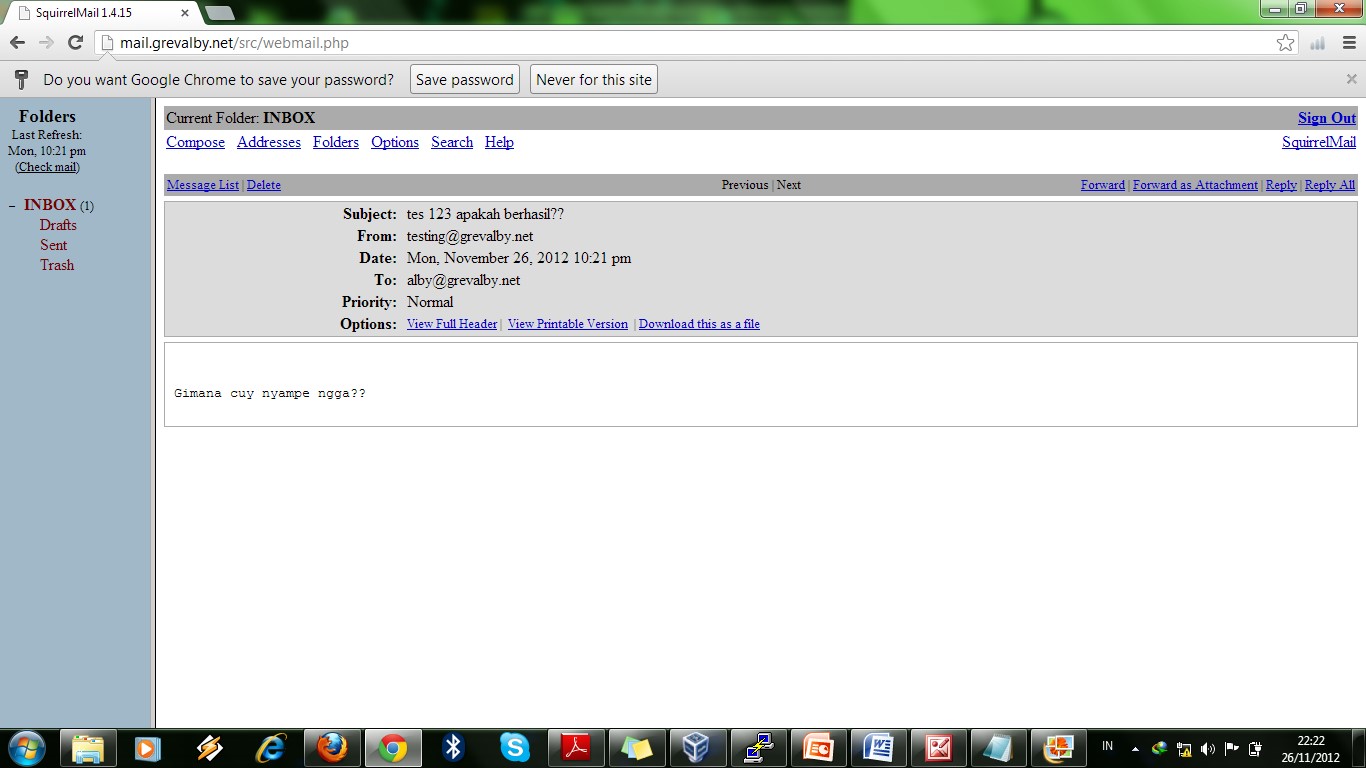Open the Options menu in SquirrelMail
The width and height of the screenshot is (1366, 768).
(394, 142)
